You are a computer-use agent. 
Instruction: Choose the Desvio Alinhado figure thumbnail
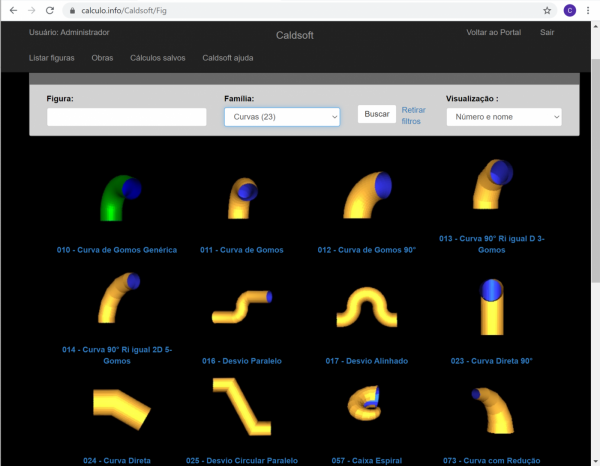pyautogui.click(x=367, y=307)
